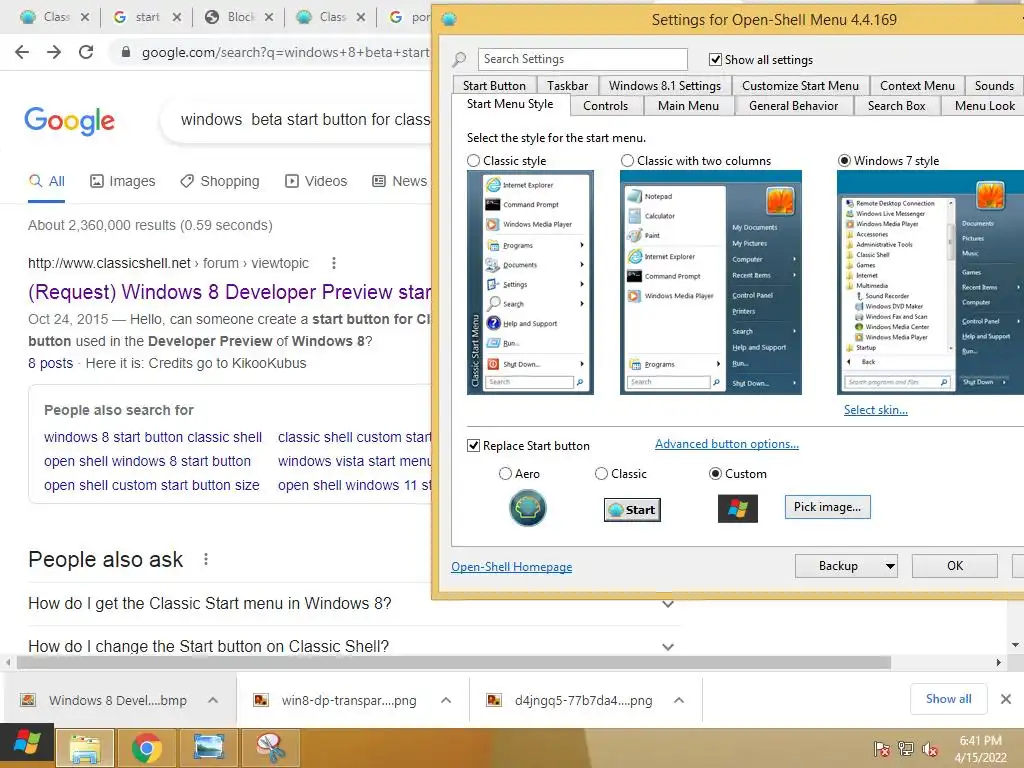Click the Windows flag Start button in taskbar

point(27,744)
